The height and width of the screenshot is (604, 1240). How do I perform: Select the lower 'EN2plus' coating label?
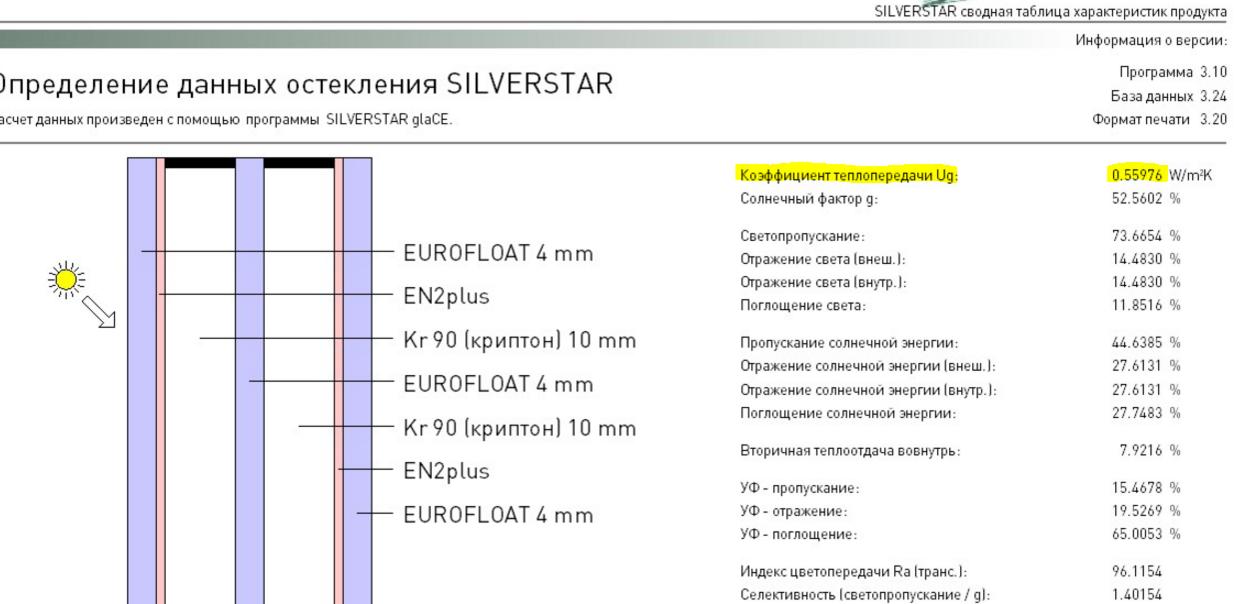(446, 471)
